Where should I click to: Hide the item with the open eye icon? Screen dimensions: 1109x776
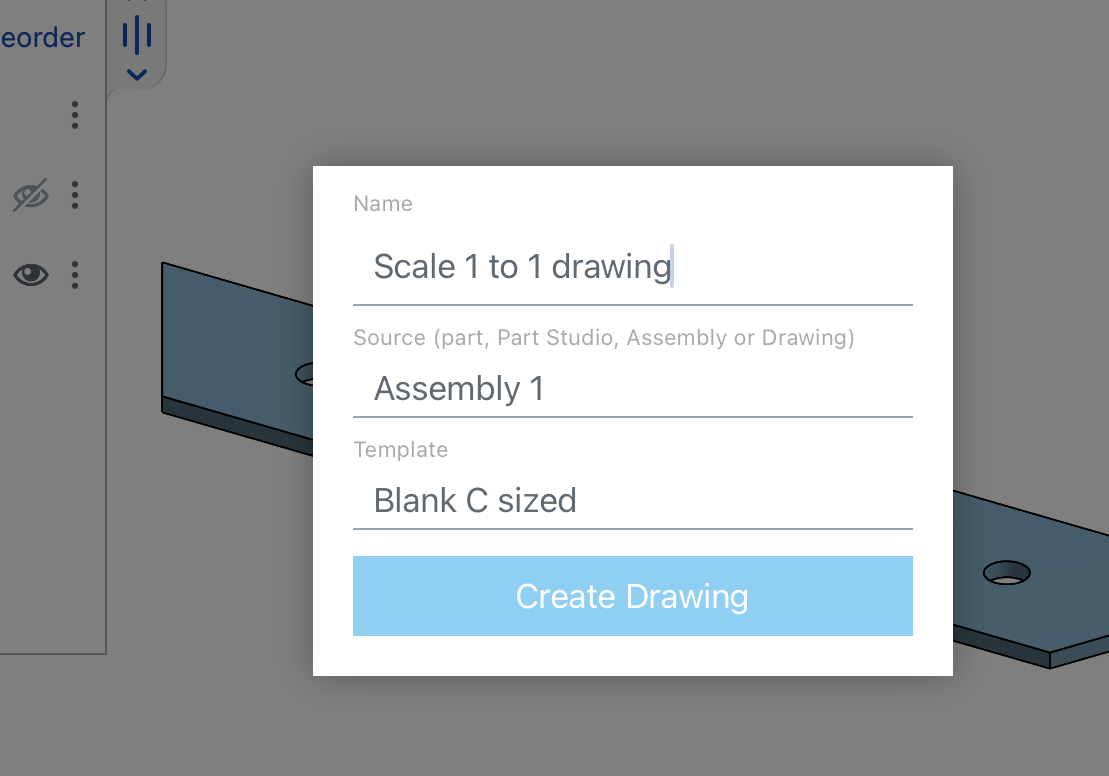(x=31, y=274)
